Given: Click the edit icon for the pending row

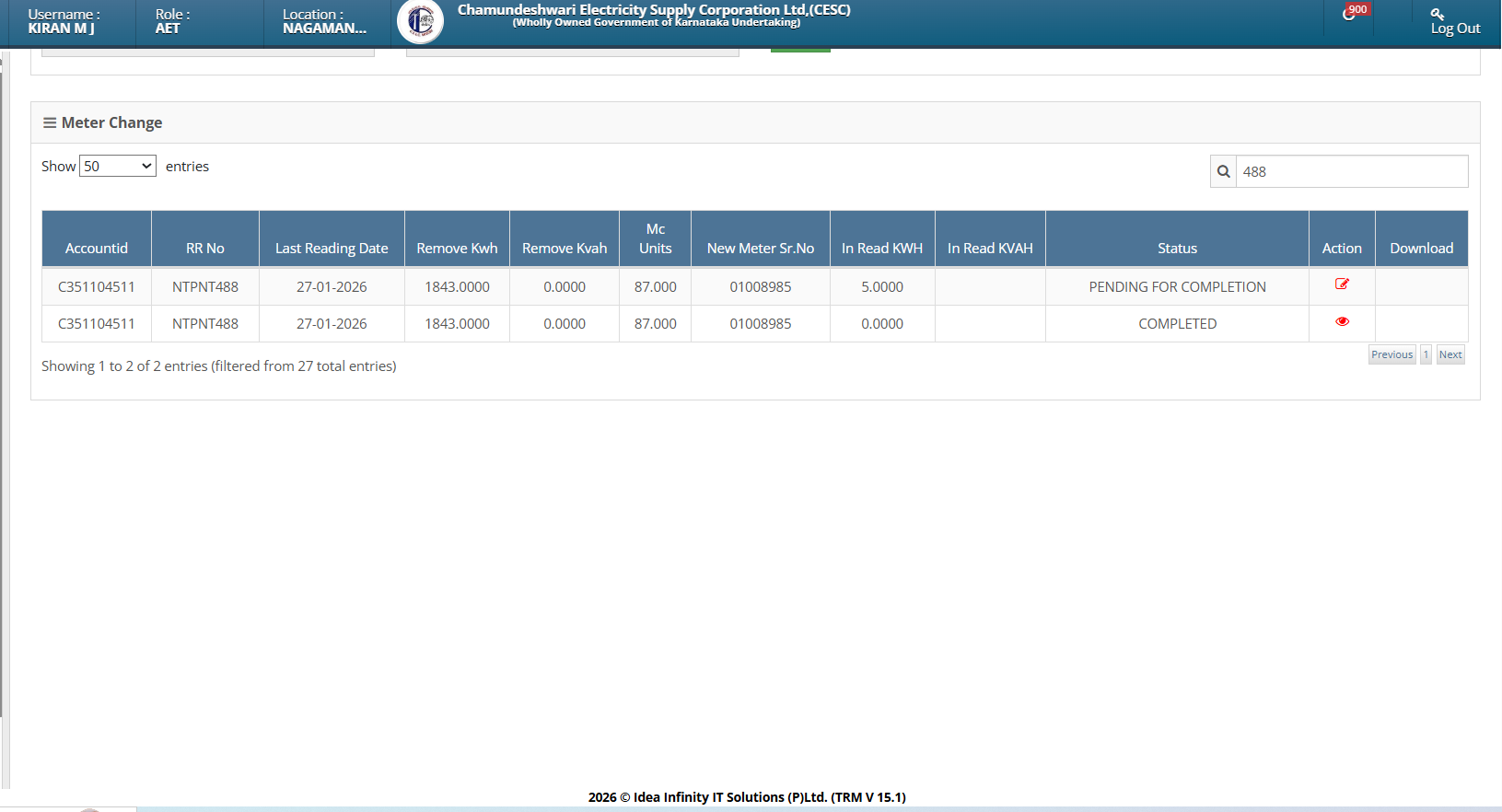Looking at the screenshot, I should click(x=1342, y=284).
